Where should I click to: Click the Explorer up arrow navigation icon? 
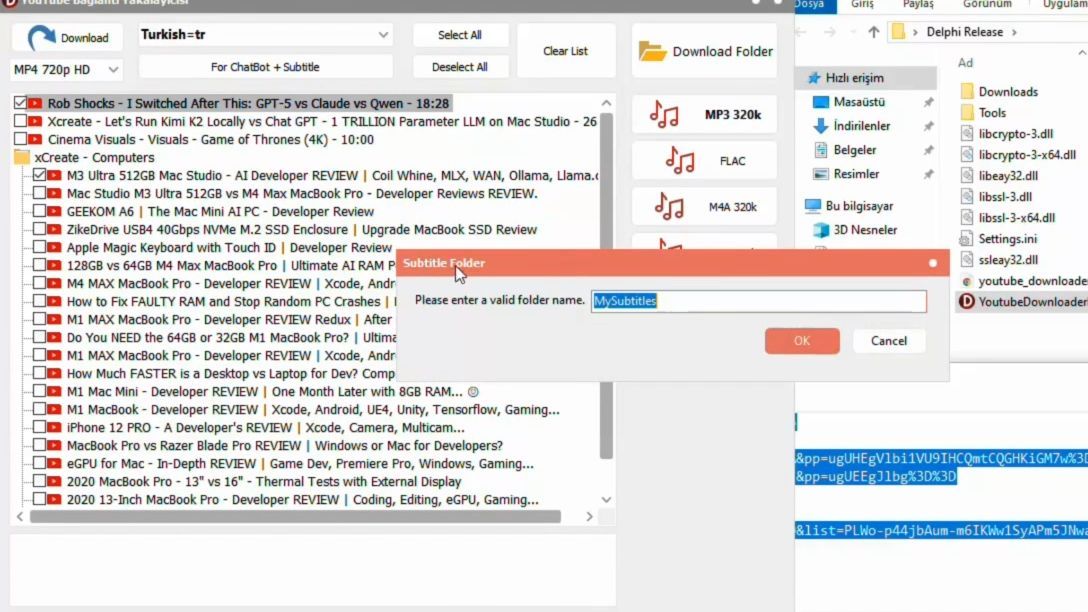click(874, 32)
